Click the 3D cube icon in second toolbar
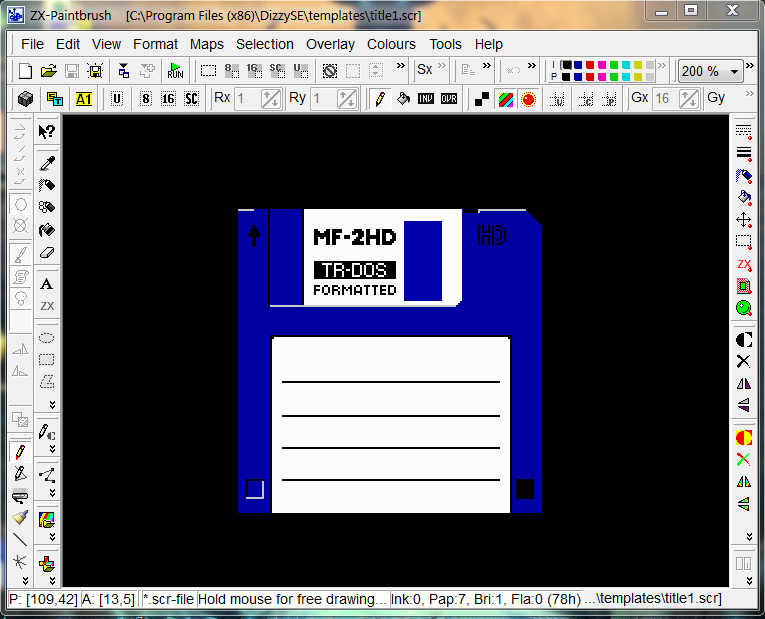The height and width of the screenshot is (619, 765). pyautogui.click(x=25, y=99)
